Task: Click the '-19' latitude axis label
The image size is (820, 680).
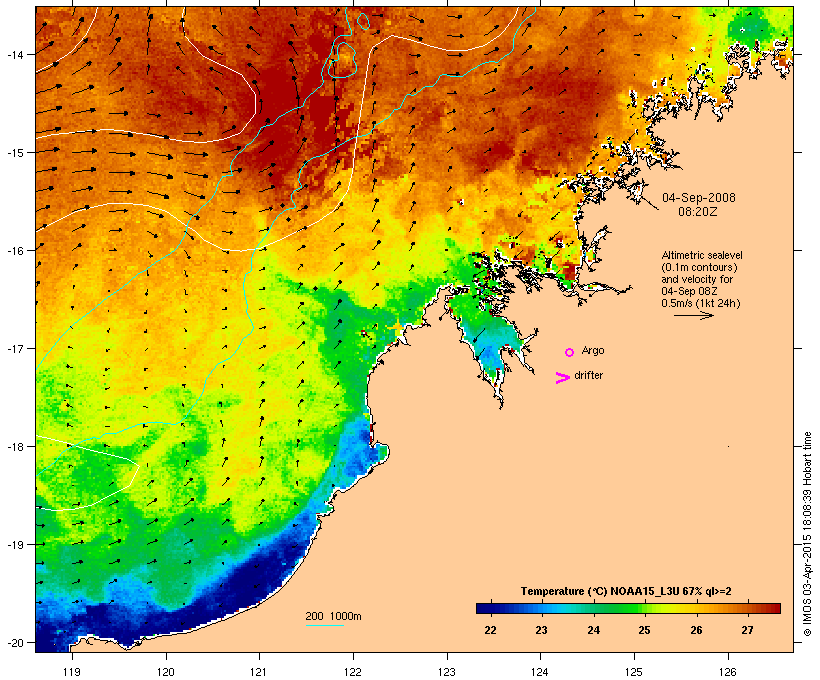Action: tap(14, 545)
